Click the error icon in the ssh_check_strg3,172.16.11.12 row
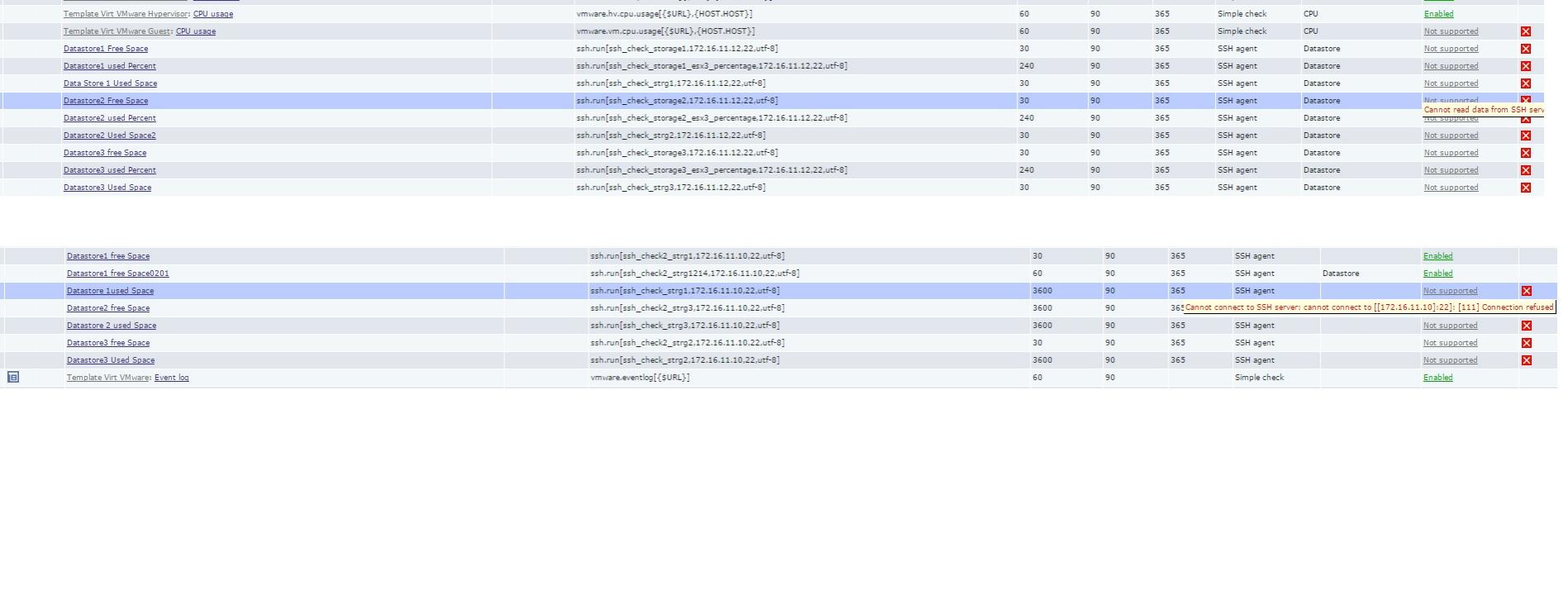The width and height of the screenshot is (1568, 595). pos(1526,188)
